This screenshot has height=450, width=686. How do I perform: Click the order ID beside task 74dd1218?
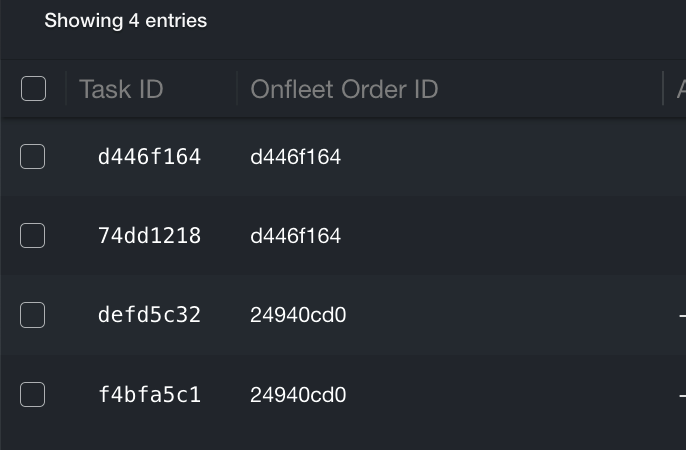[x=295, y=236]
